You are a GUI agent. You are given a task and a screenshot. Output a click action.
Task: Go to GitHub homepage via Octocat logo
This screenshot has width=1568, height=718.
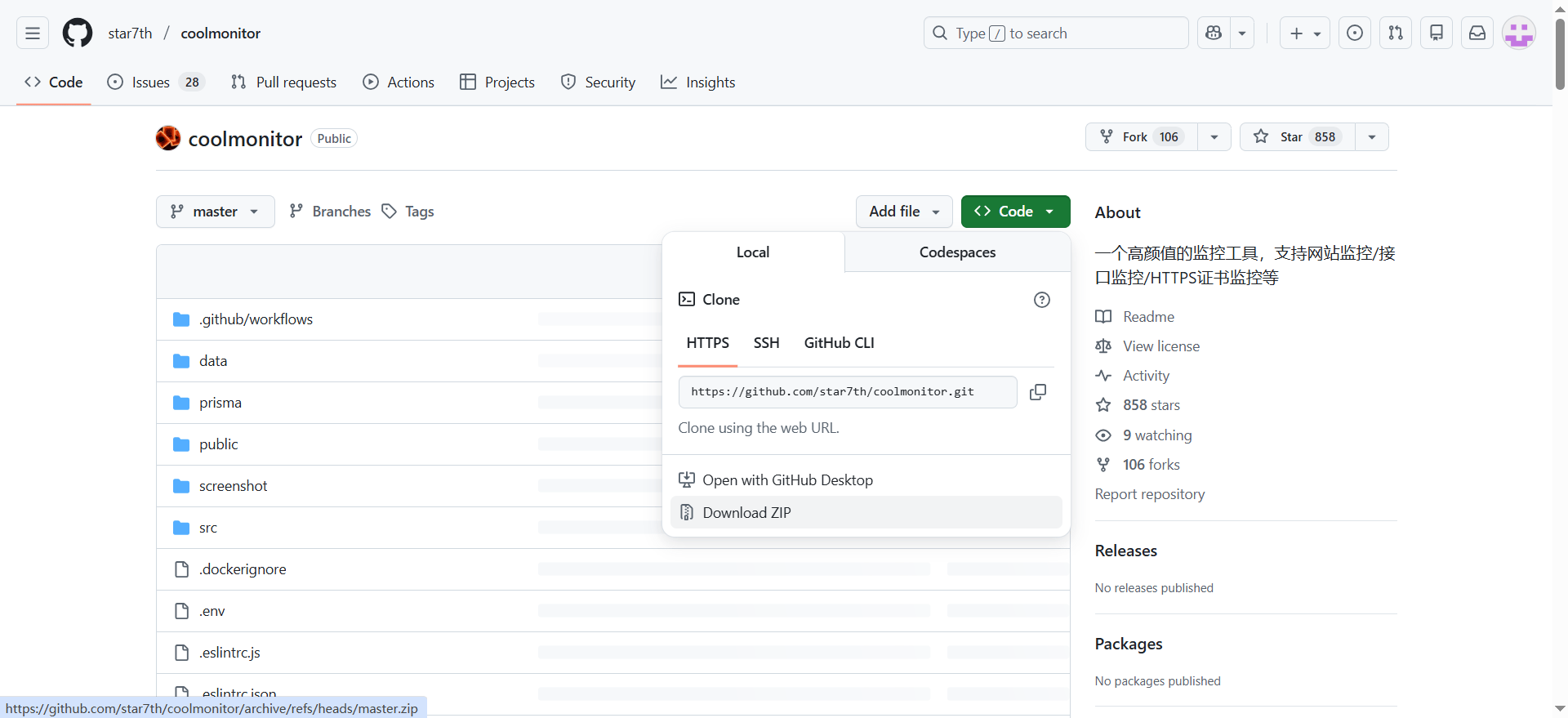tap(78, 33)
